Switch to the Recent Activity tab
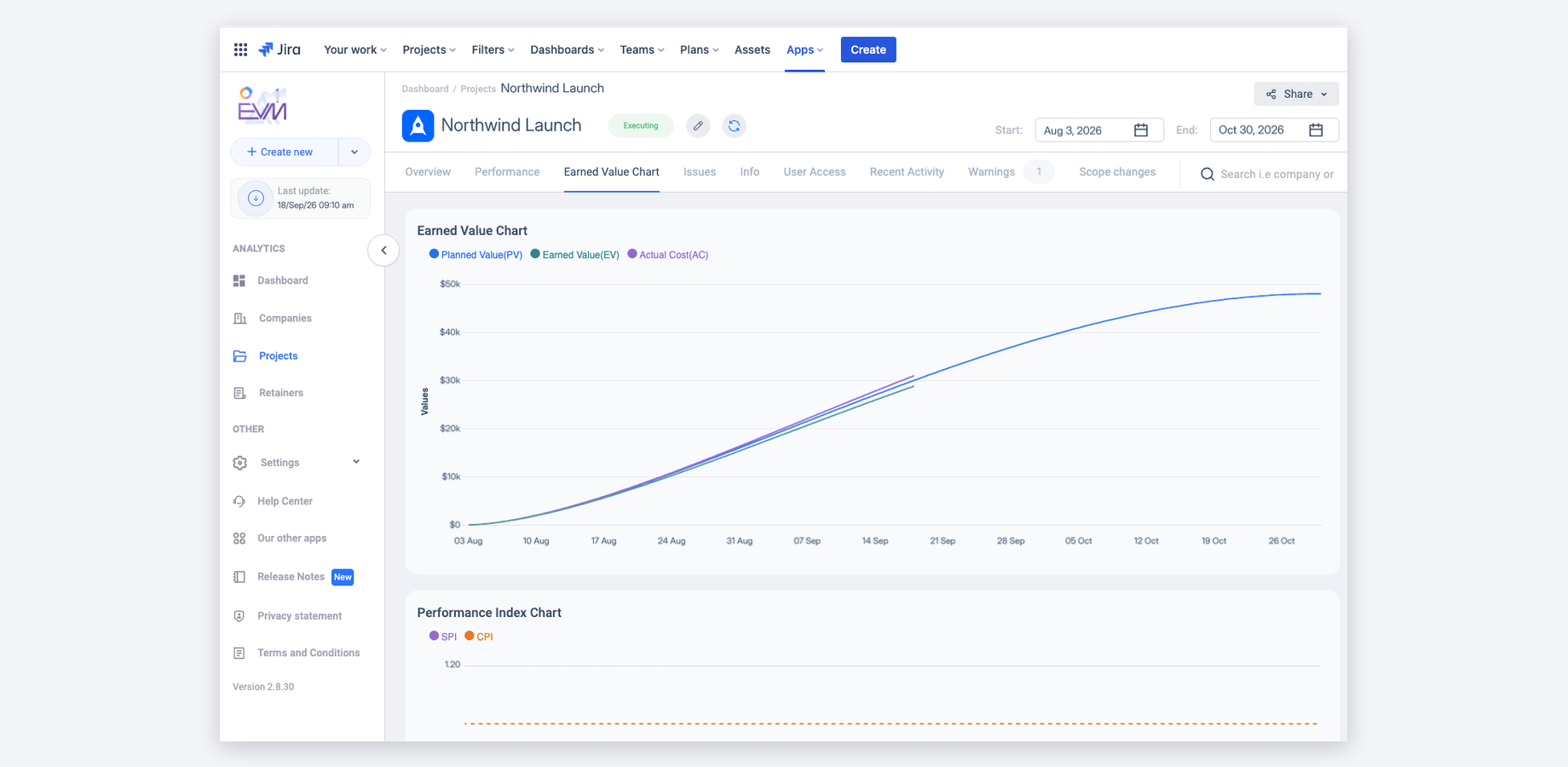The image size is (1568, 767). [x=907, y=172]
